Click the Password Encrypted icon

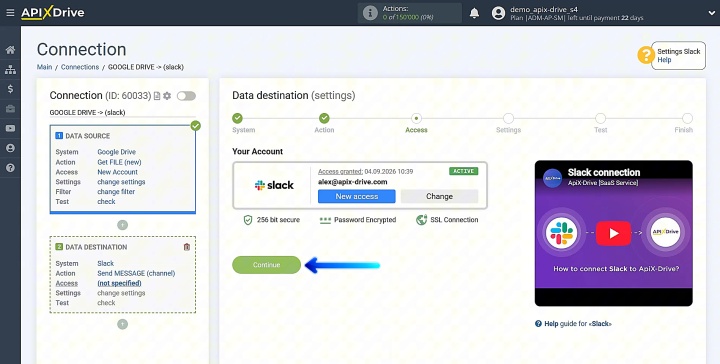tap(325, 220)
